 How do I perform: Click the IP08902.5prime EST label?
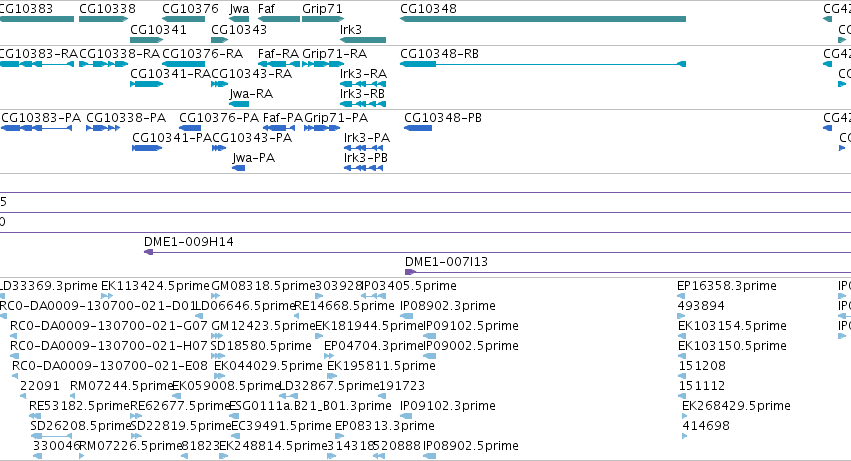(471, 446)
